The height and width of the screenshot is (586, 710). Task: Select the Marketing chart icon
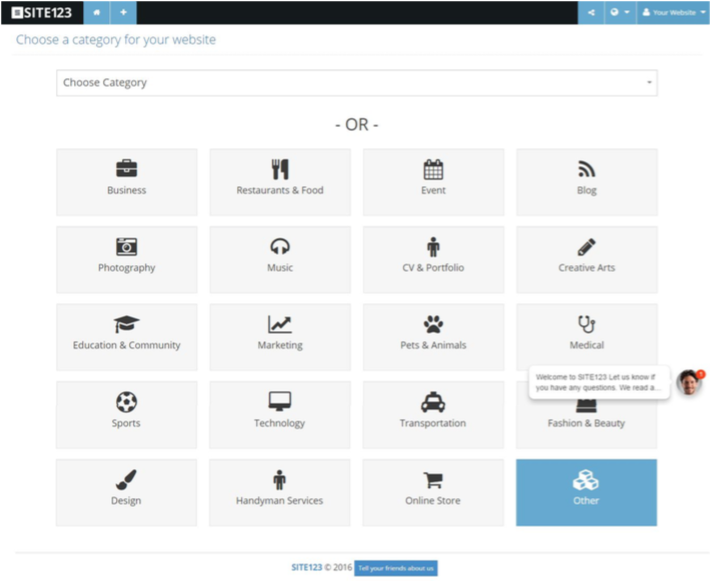(280, 324)
